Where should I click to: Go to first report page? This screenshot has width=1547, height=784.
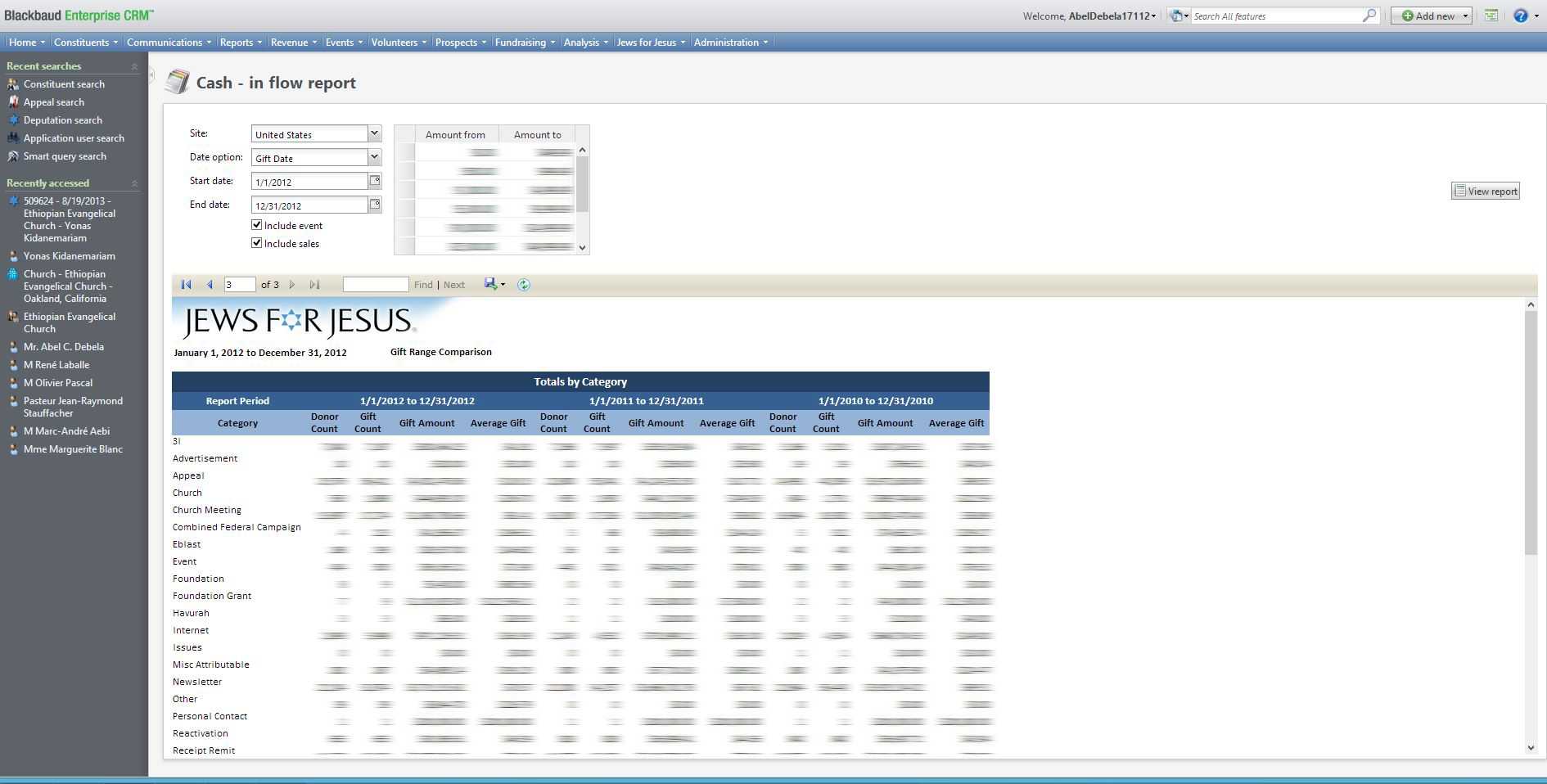tap(186, 285)
